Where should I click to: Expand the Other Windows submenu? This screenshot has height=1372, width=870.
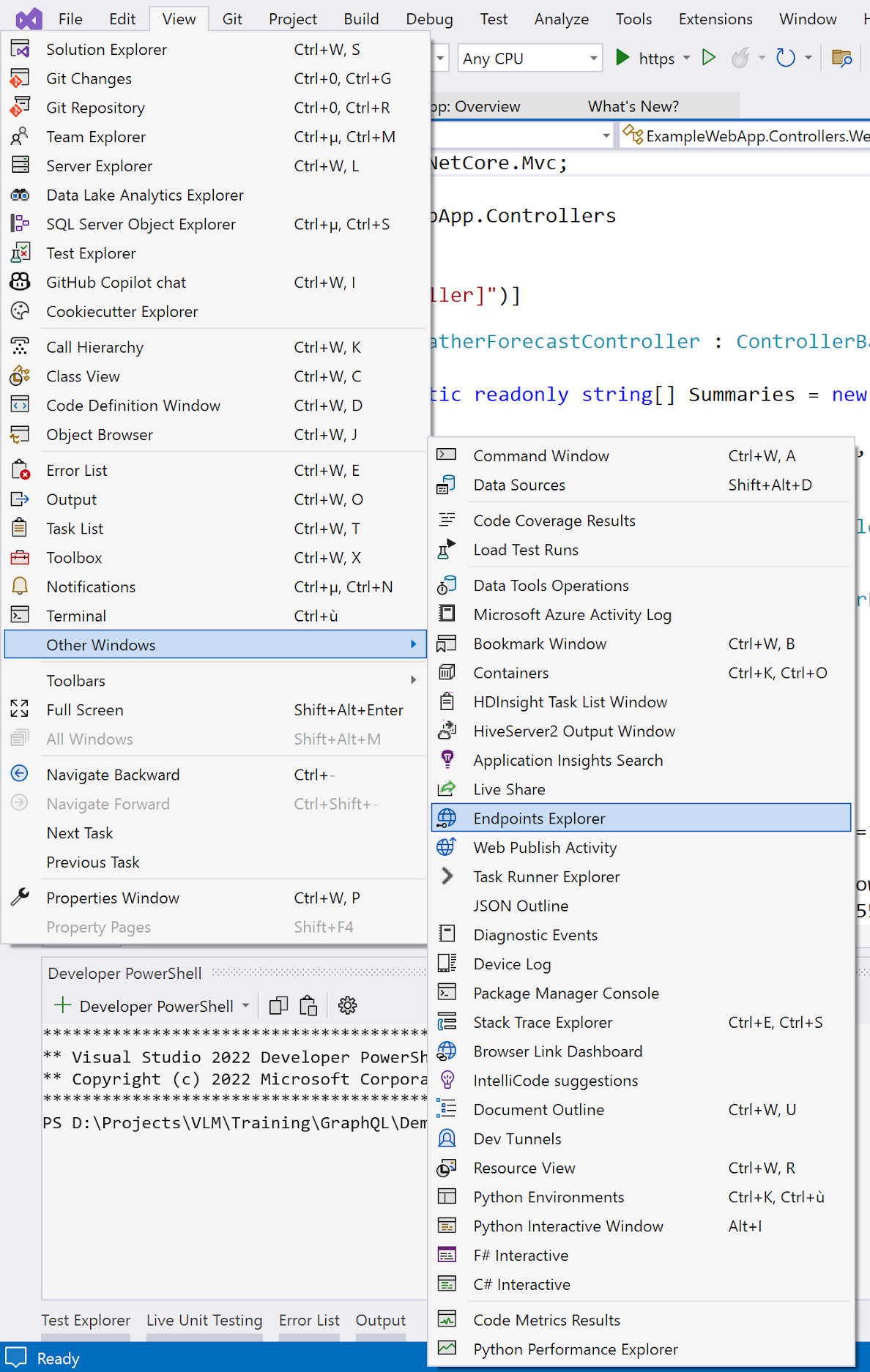[215, 645]
